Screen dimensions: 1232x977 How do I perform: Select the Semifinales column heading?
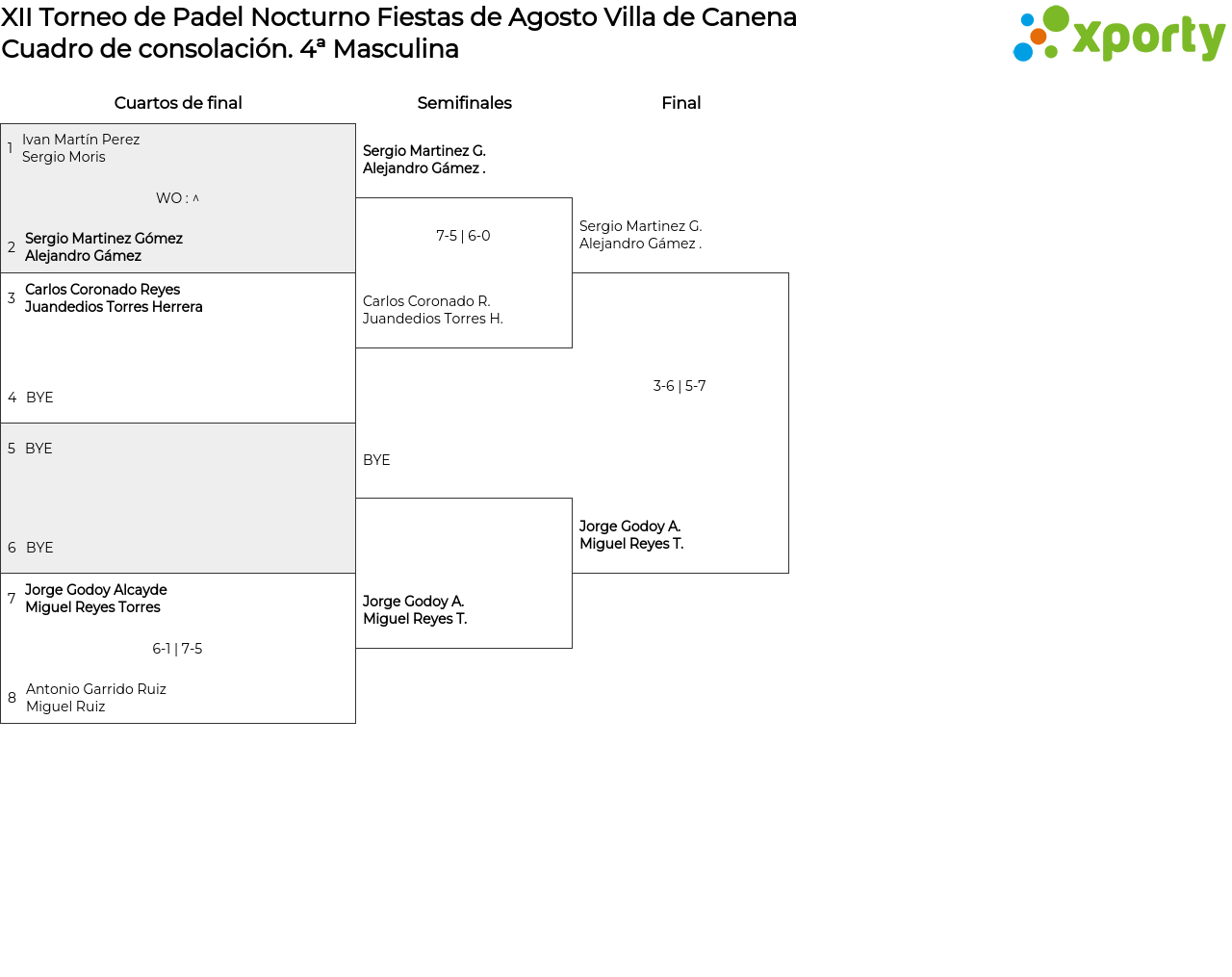(464, 103)
